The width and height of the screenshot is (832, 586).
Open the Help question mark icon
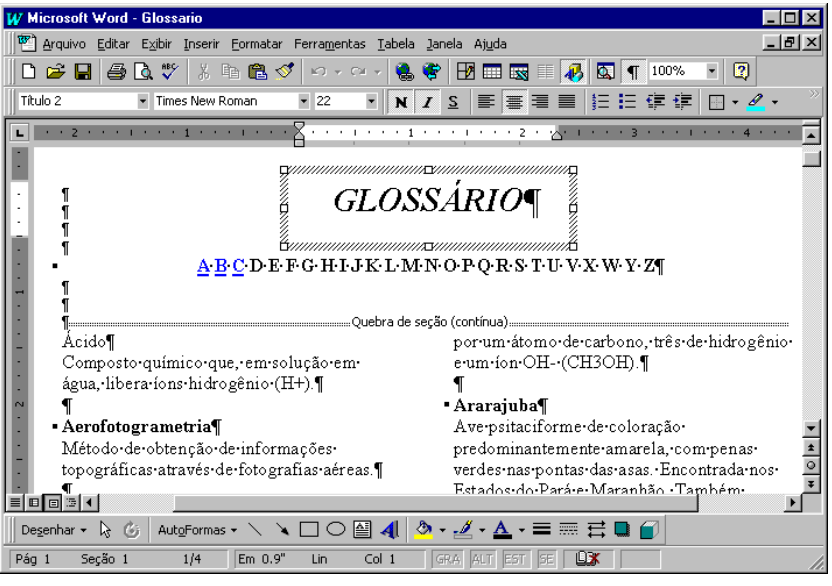click(741, 71)
